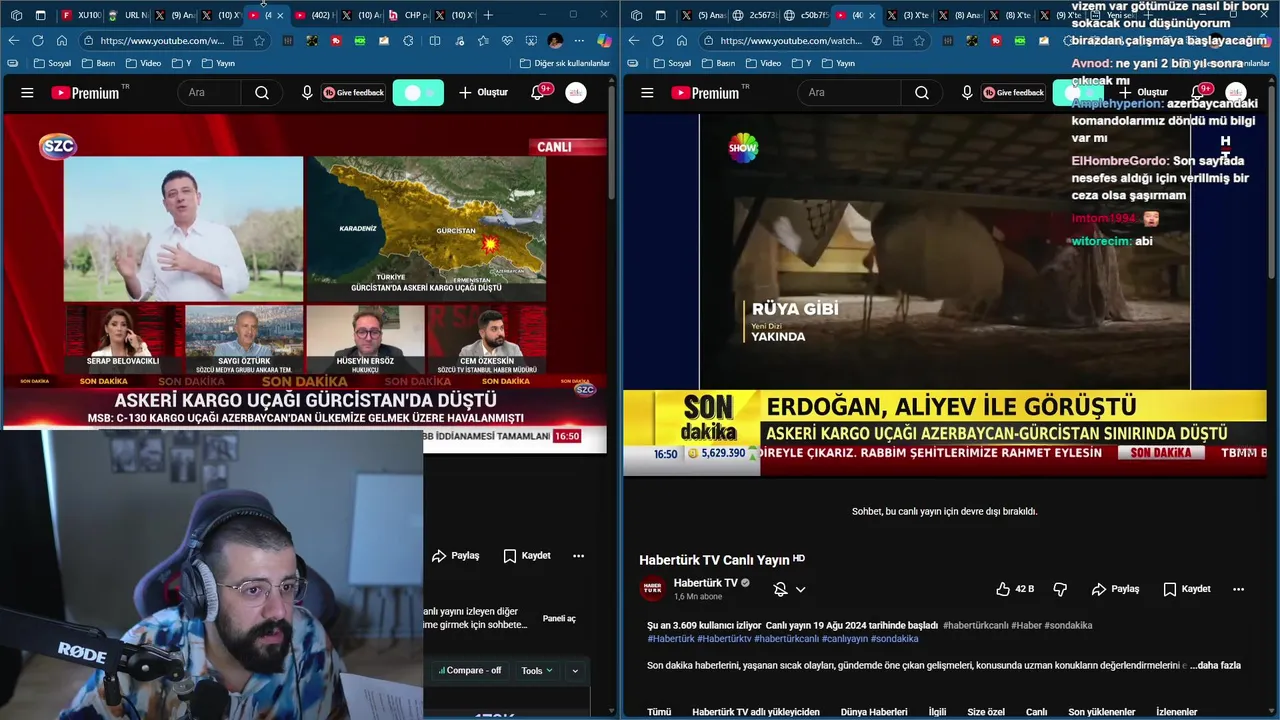Select Canlı filter chip

[1037, 712]
